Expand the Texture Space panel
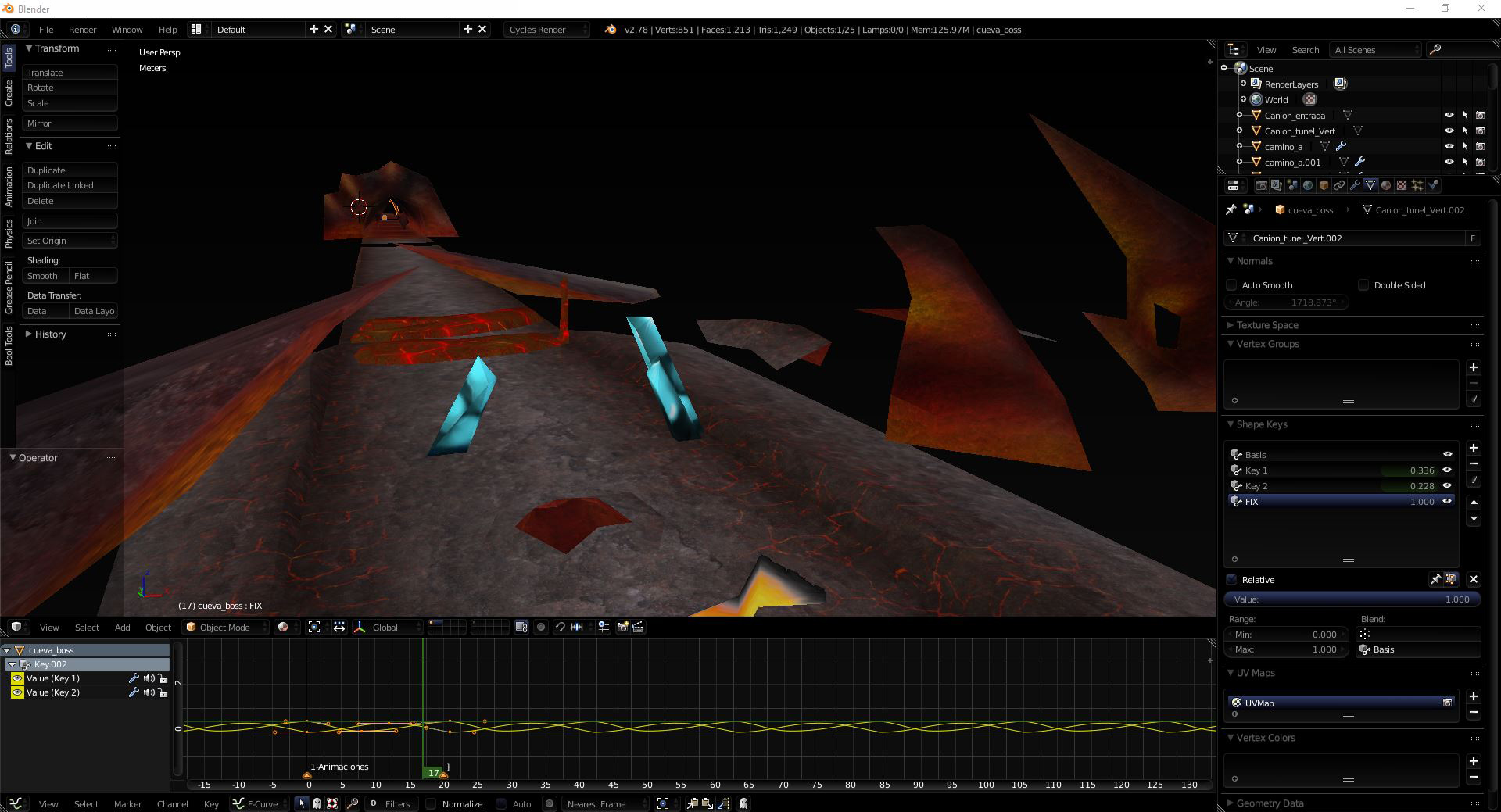This screenshot has height=812, width=1501. [x=1267, y=325]
